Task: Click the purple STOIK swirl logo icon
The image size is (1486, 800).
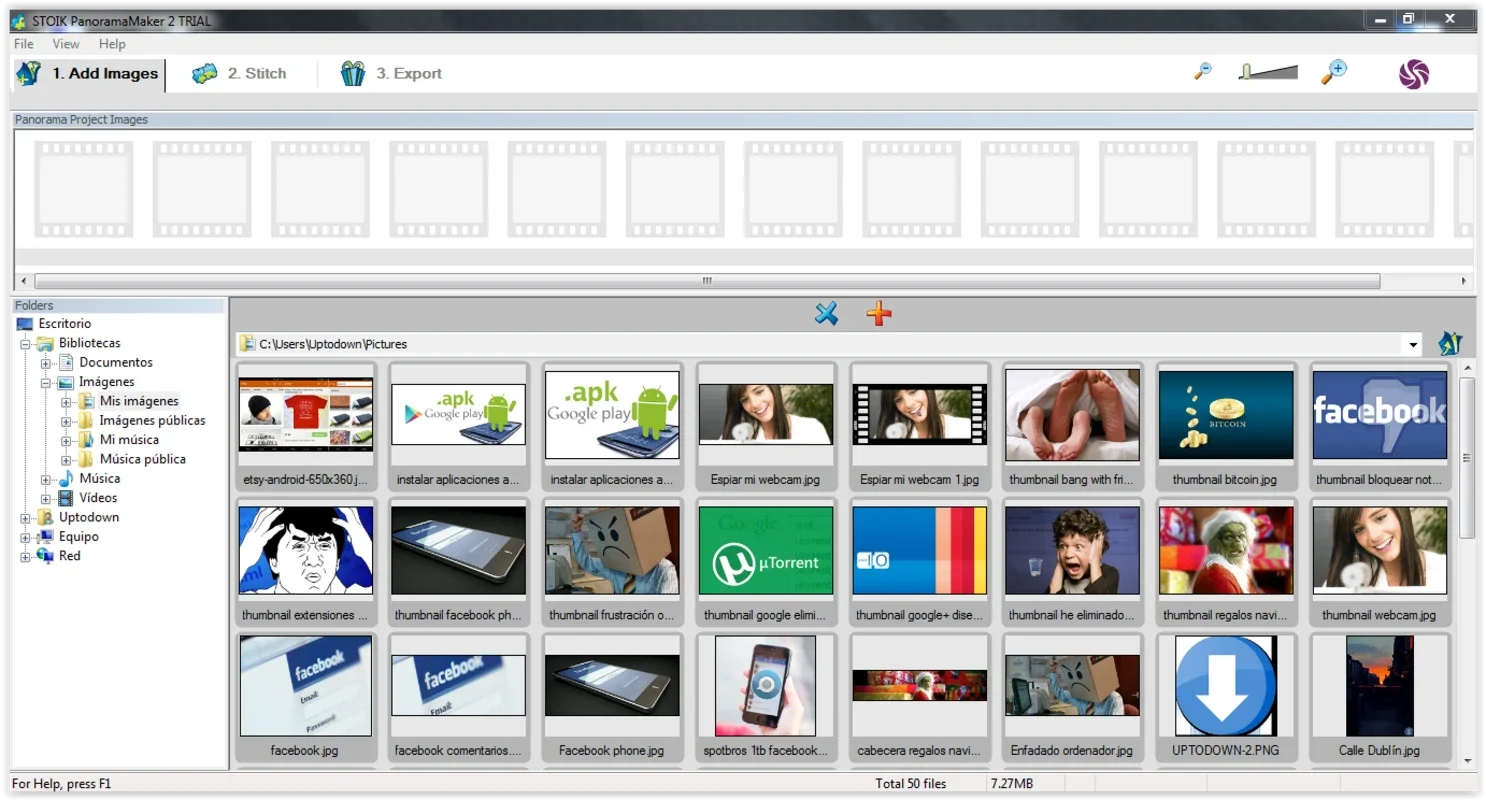Action: (x=1414, y=74)
